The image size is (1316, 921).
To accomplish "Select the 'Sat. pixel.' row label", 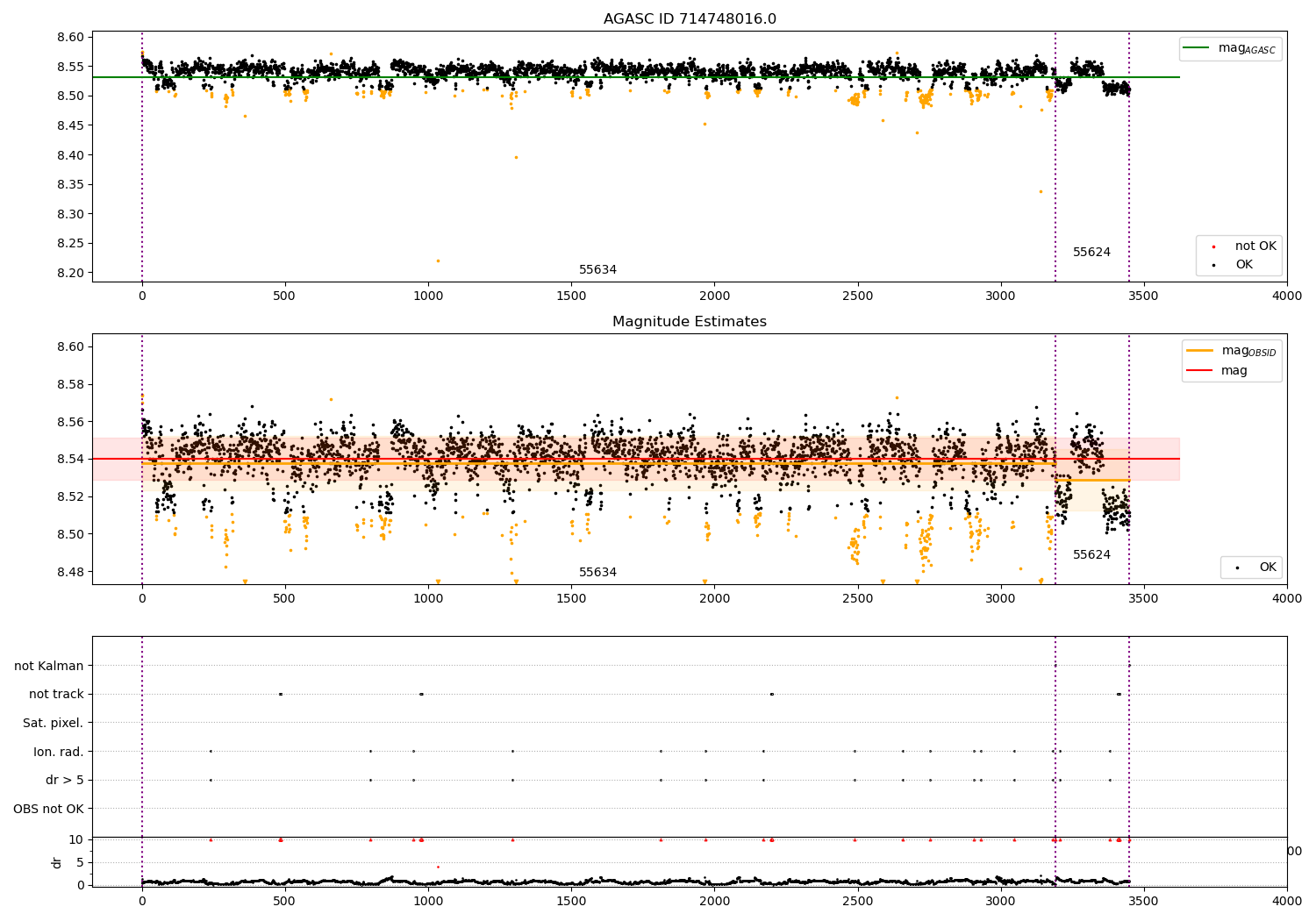I will [x=54, y=723].
